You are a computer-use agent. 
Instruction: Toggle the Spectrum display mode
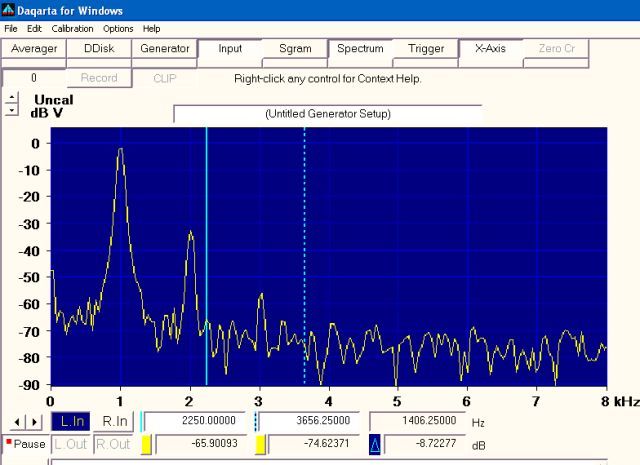click(x=360, y=48)
